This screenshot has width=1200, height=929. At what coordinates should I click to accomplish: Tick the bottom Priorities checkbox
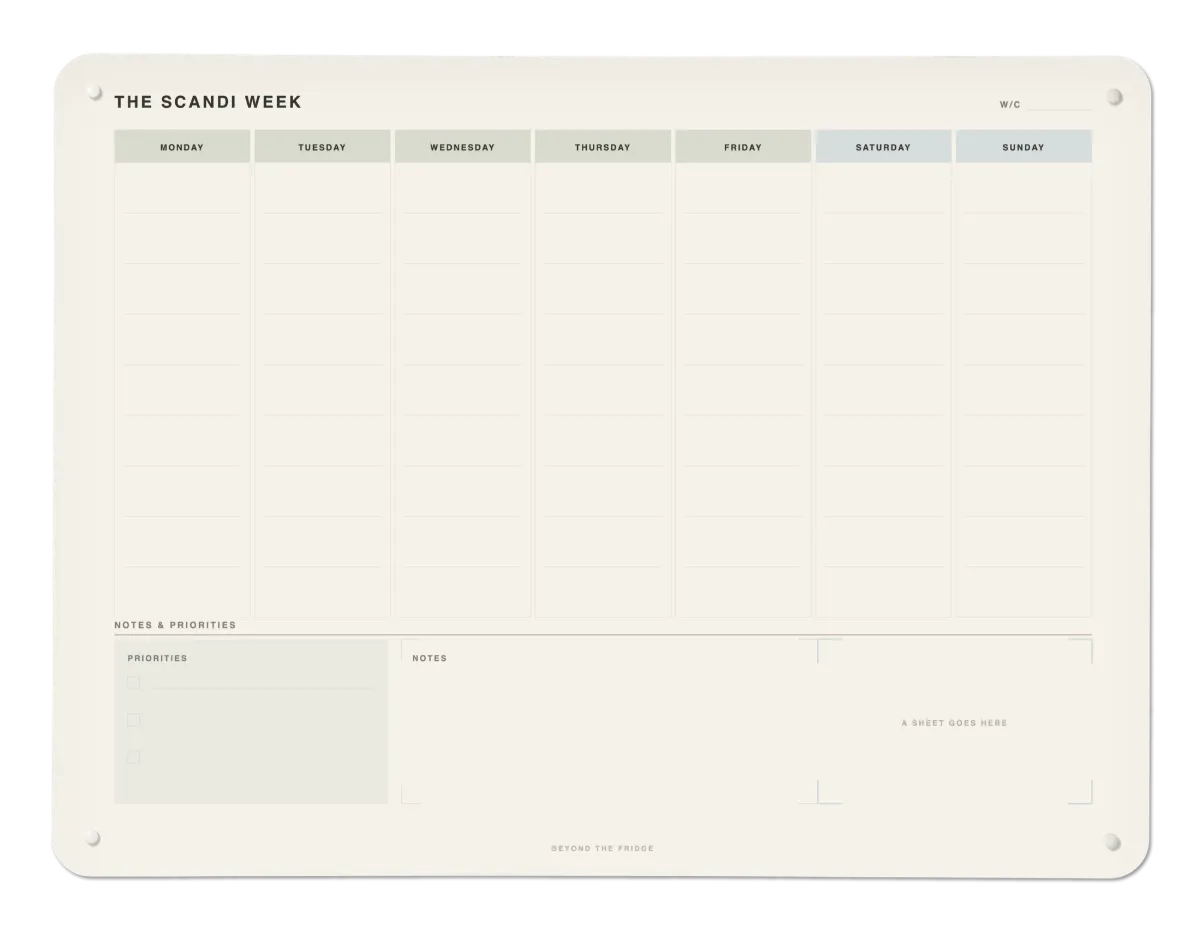click(x=133, y=757)
